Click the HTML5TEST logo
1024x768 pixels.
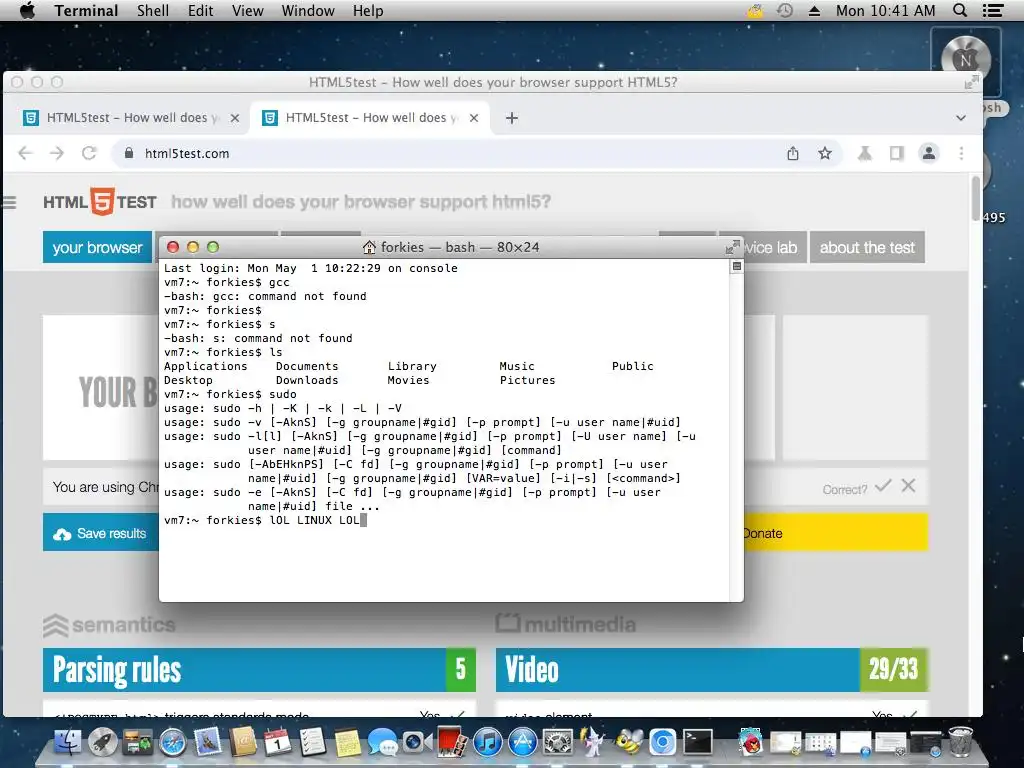(100, 202)
